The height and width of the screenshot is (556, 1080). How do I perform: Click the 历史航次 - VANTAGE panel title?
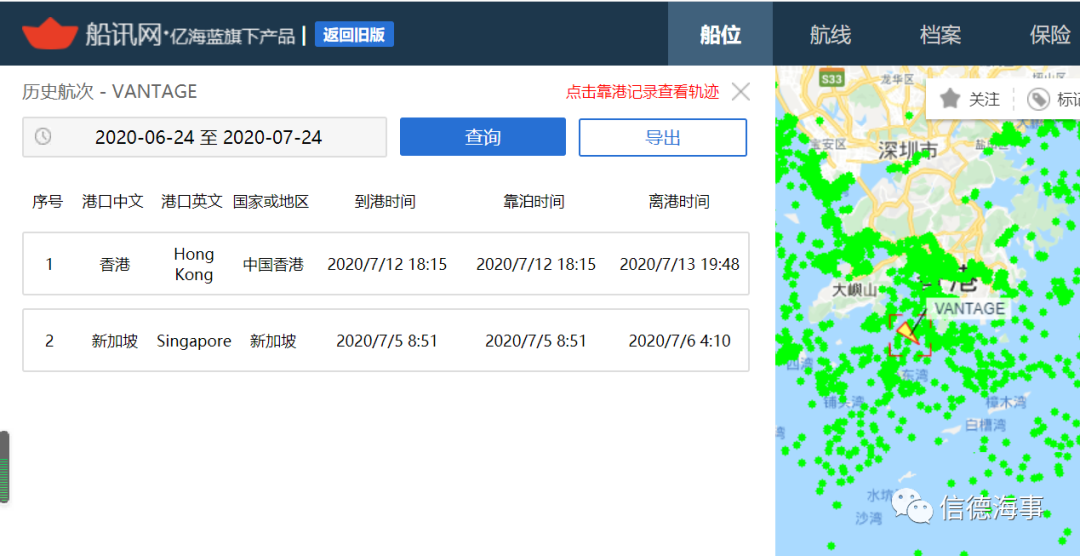(x=110, y=92)
